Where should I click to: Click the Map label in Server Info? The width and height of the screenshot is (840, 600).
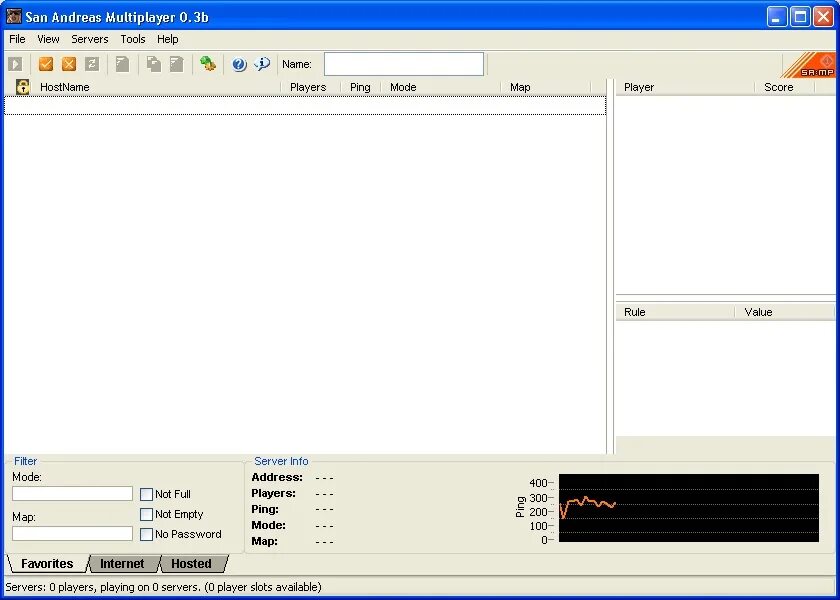click(x=264, y=541)
